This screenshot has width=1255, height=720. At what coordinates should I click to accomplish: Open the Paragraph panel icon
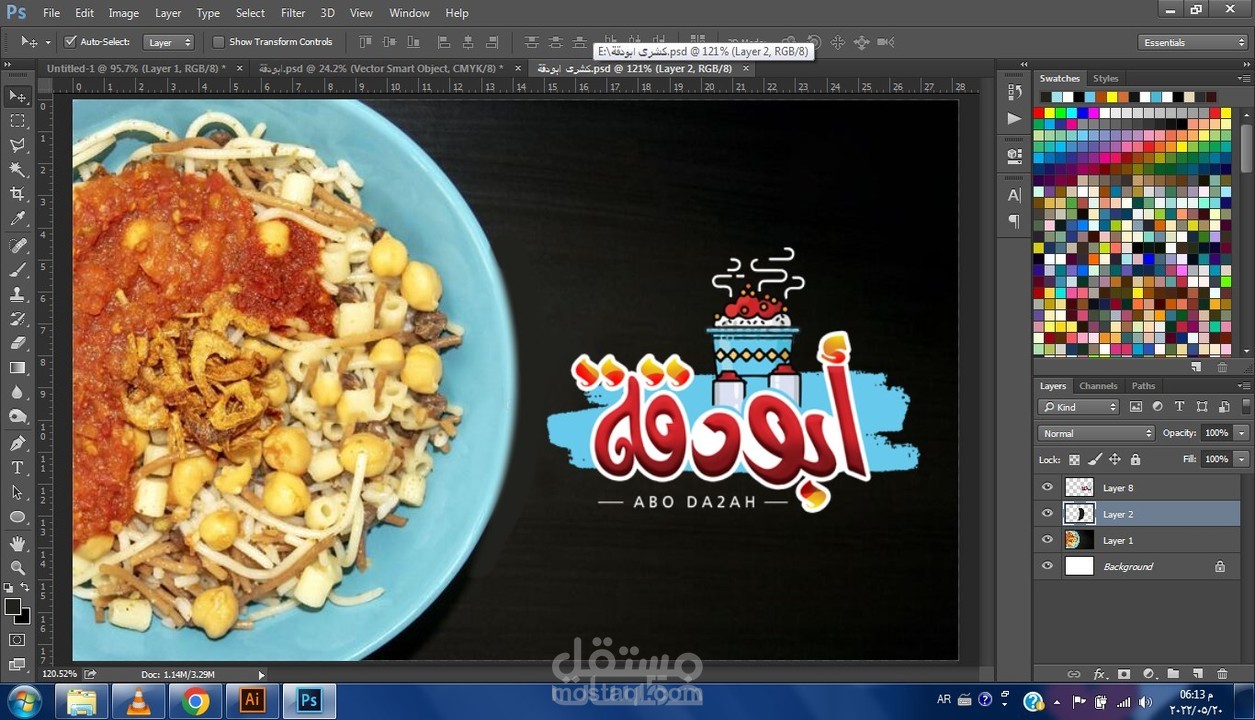[x=1014, y=221]
